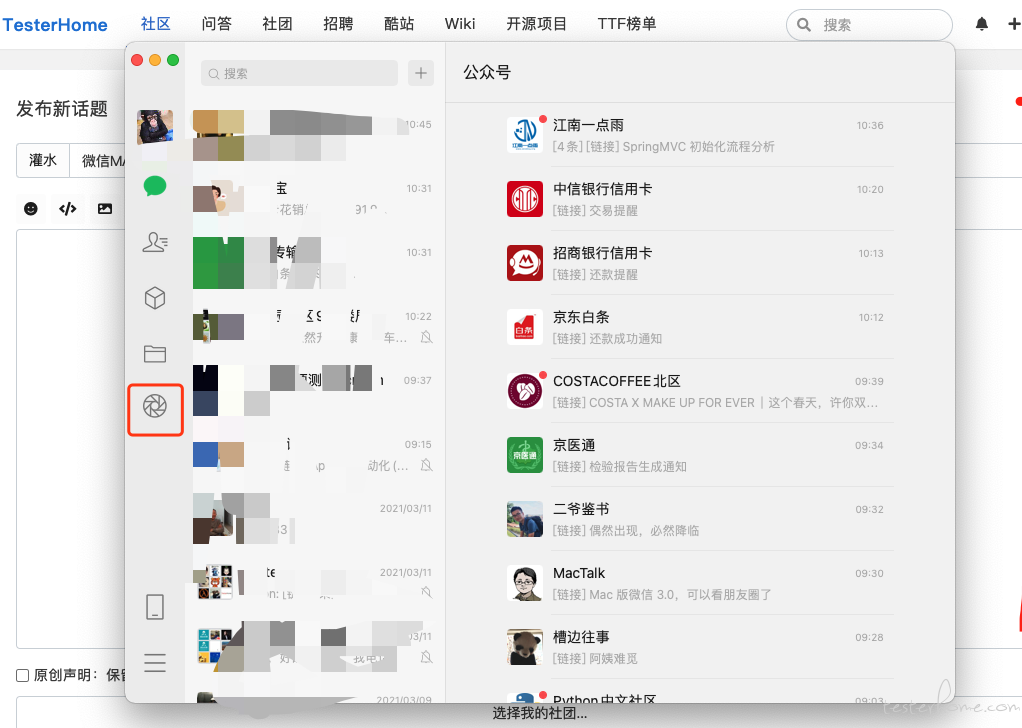Open the chat timestamped 09:37 in chat list

click(315, 391)
